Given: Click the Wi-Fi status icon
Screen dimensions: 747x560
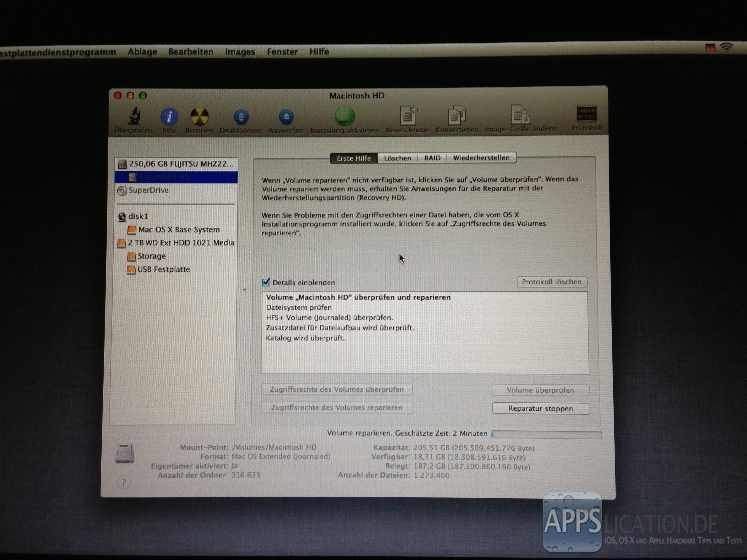Looking at the screenshot, I should [x=726, y=47].
